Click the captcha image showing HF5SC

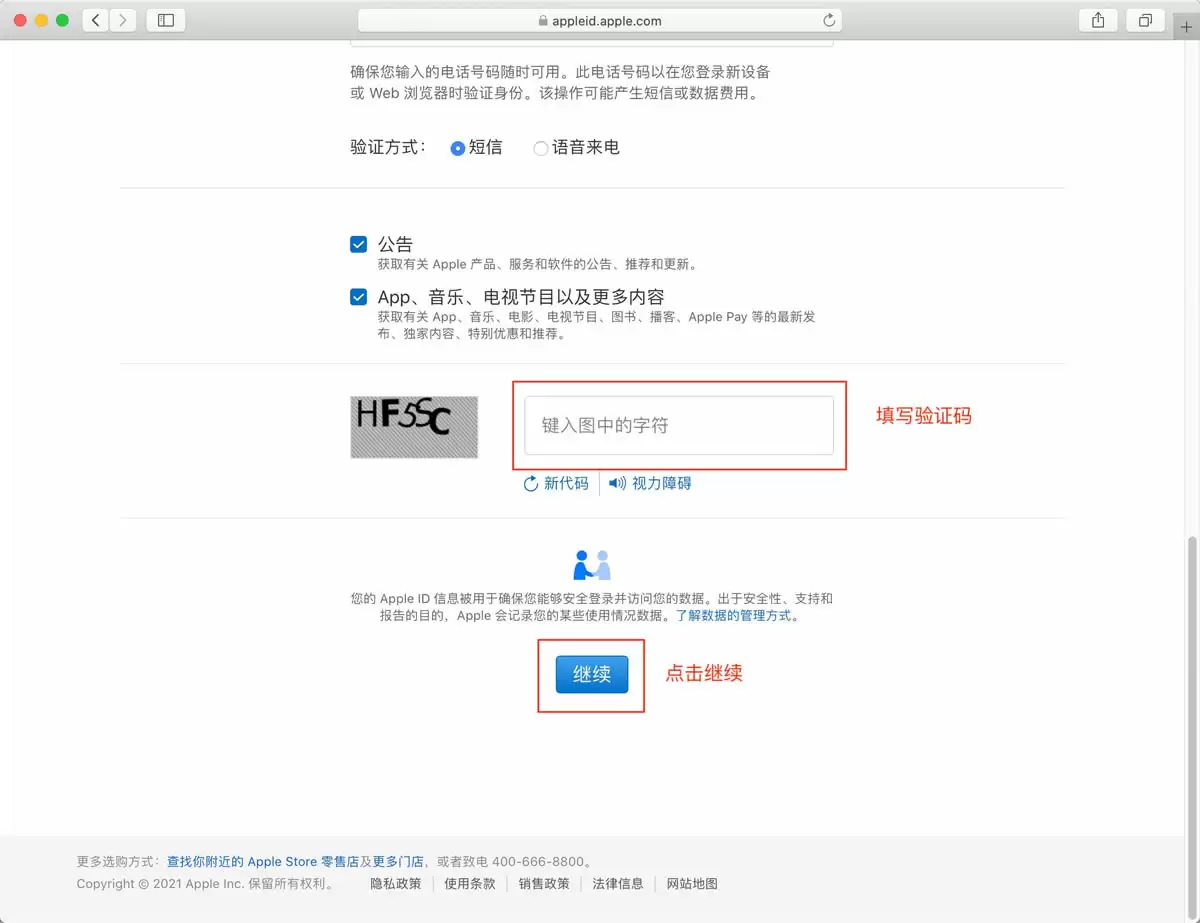coord(413,426)
